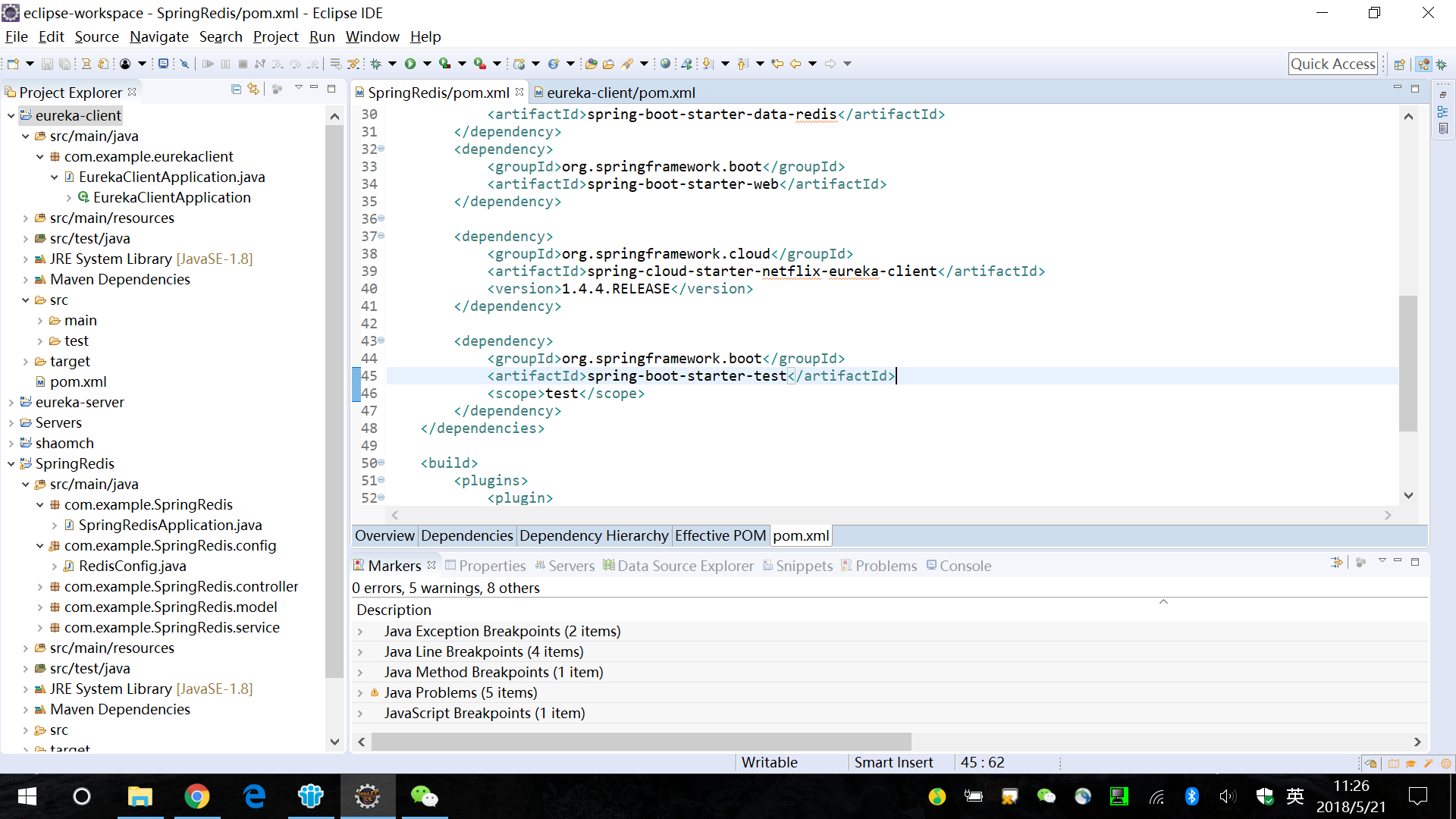The width and height of the screenshot is (1456, 819).
Task: Open the Window menu
Action: point(372,36)
